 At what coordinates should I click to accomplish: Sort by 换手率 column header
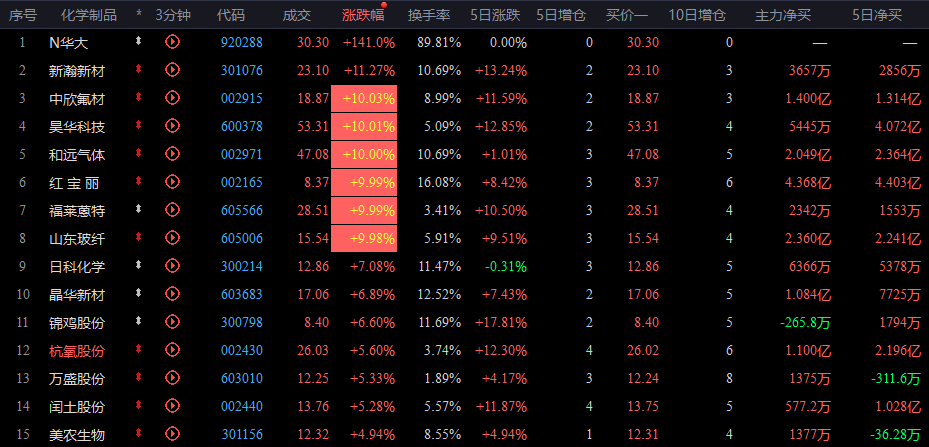pyautogui.click(x=429, y=15)
